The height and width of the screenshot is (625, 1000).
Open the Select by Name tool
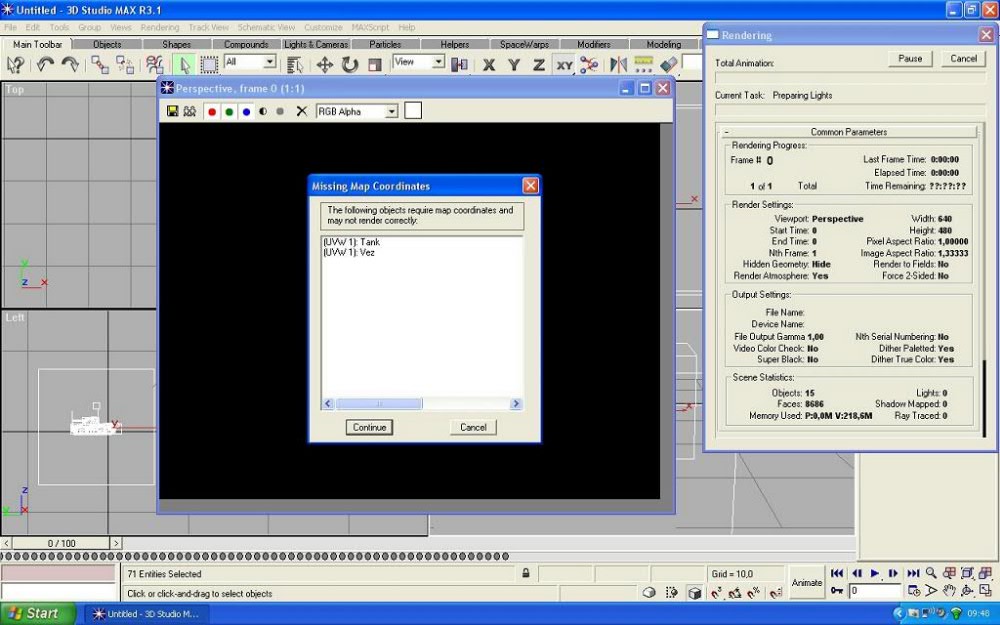pyautogui.click(x=294, y=64)
